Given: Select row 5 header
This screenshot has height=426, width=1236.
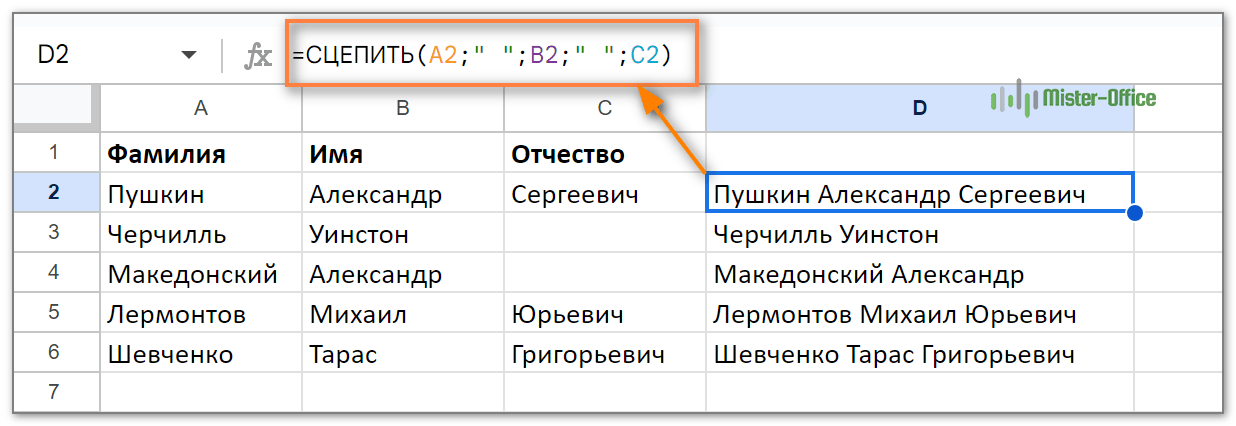Looking at the screenshot, I should coord(56,313).
